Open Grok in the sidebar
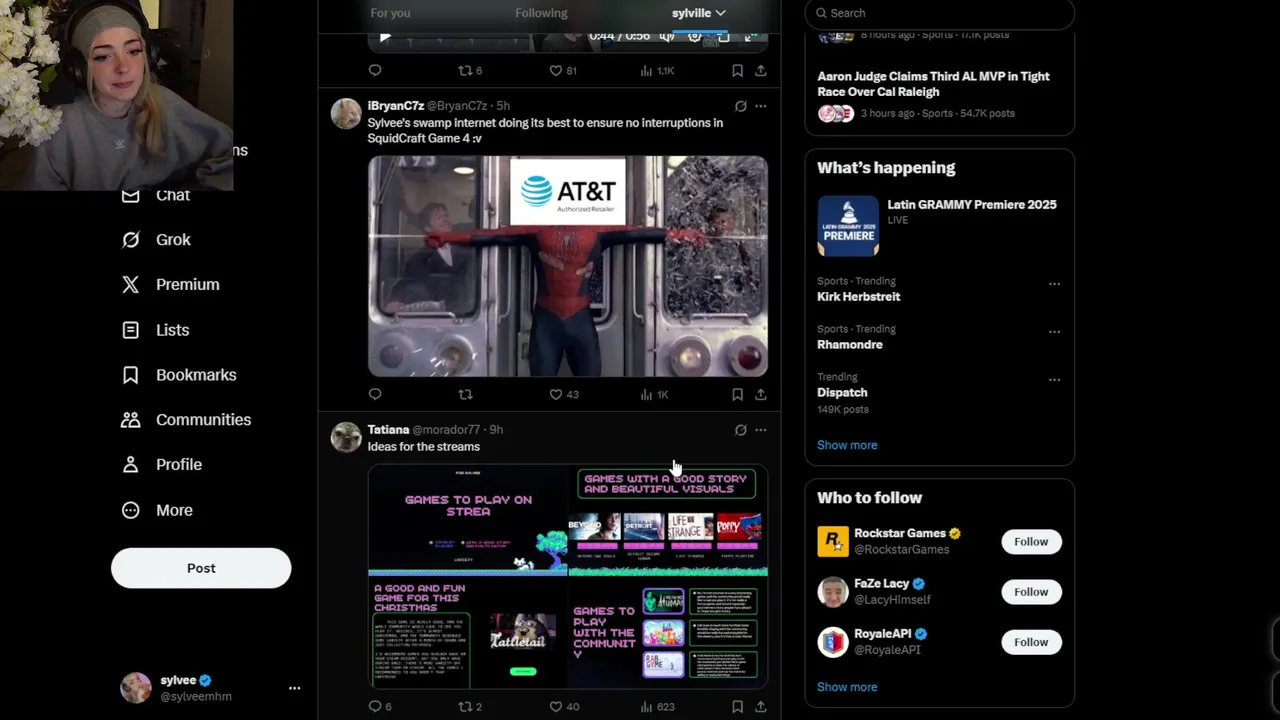The image size is (1280, 720). pyautogui.click(x=155, y=240)
